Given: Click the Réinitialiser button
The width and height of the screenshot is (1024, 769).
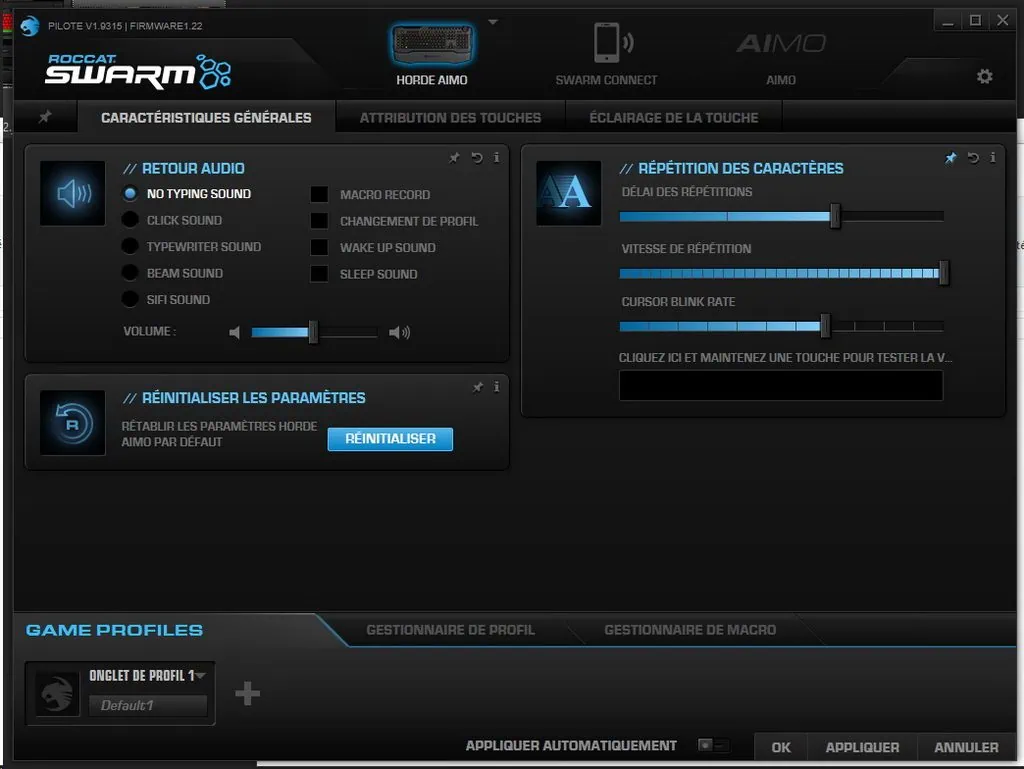Looking at the screenshot, I should click(390, 439).
